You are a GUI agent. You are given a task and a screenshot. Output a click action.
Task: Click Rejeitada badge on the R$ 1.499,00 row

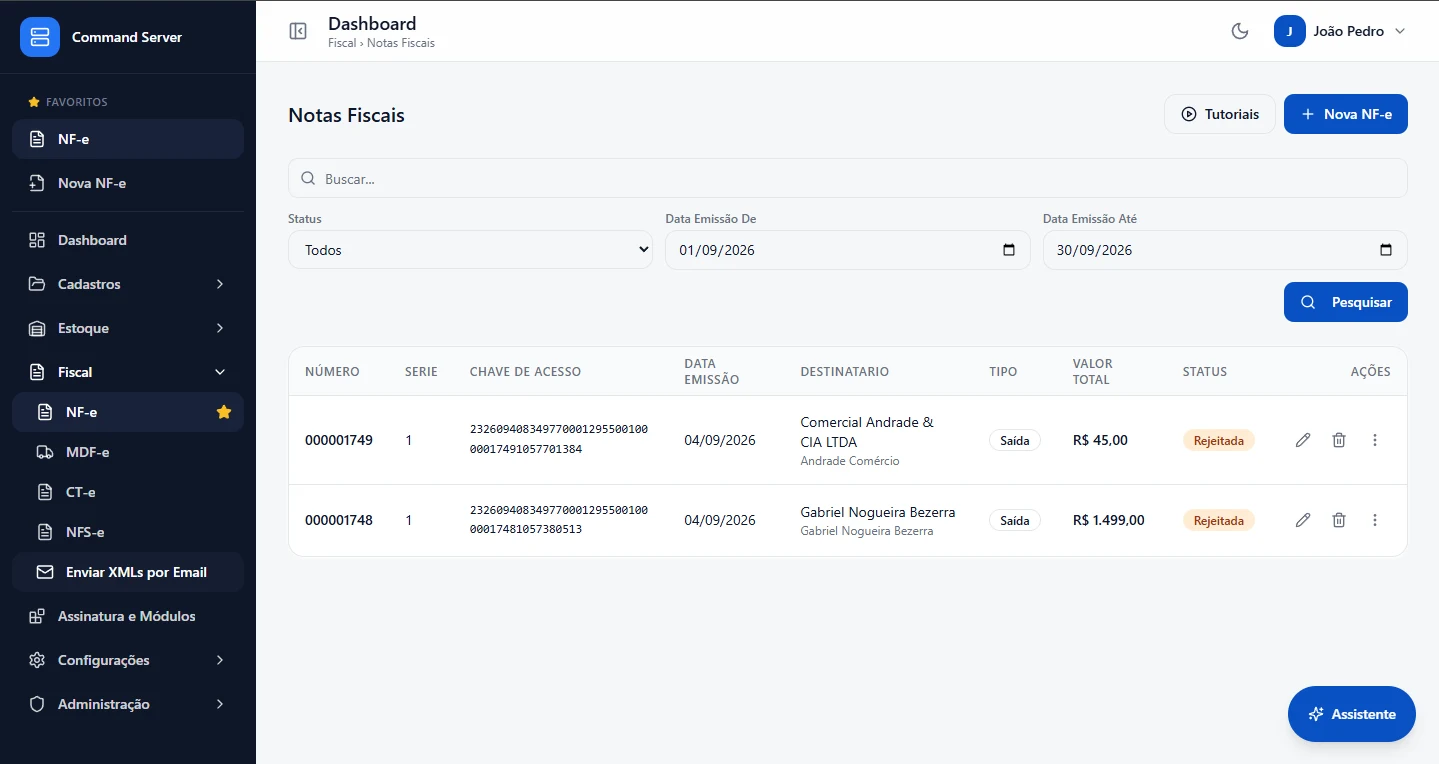pos(1218,520)
